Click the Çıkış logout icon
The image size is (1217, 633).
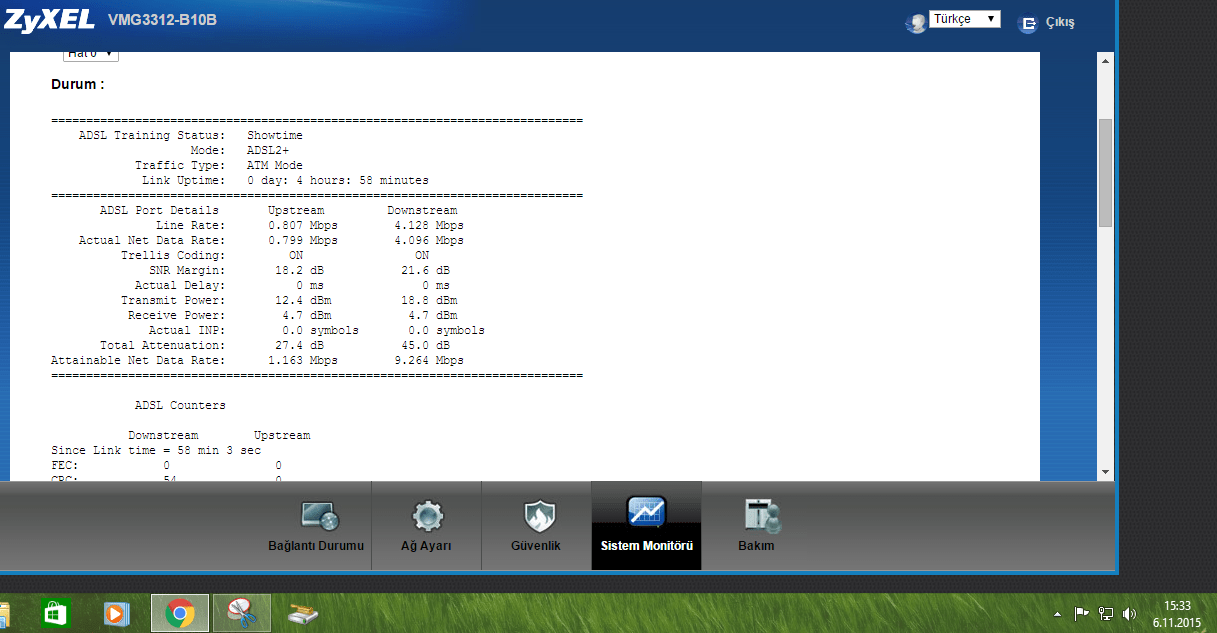(x=1027, y=23)
